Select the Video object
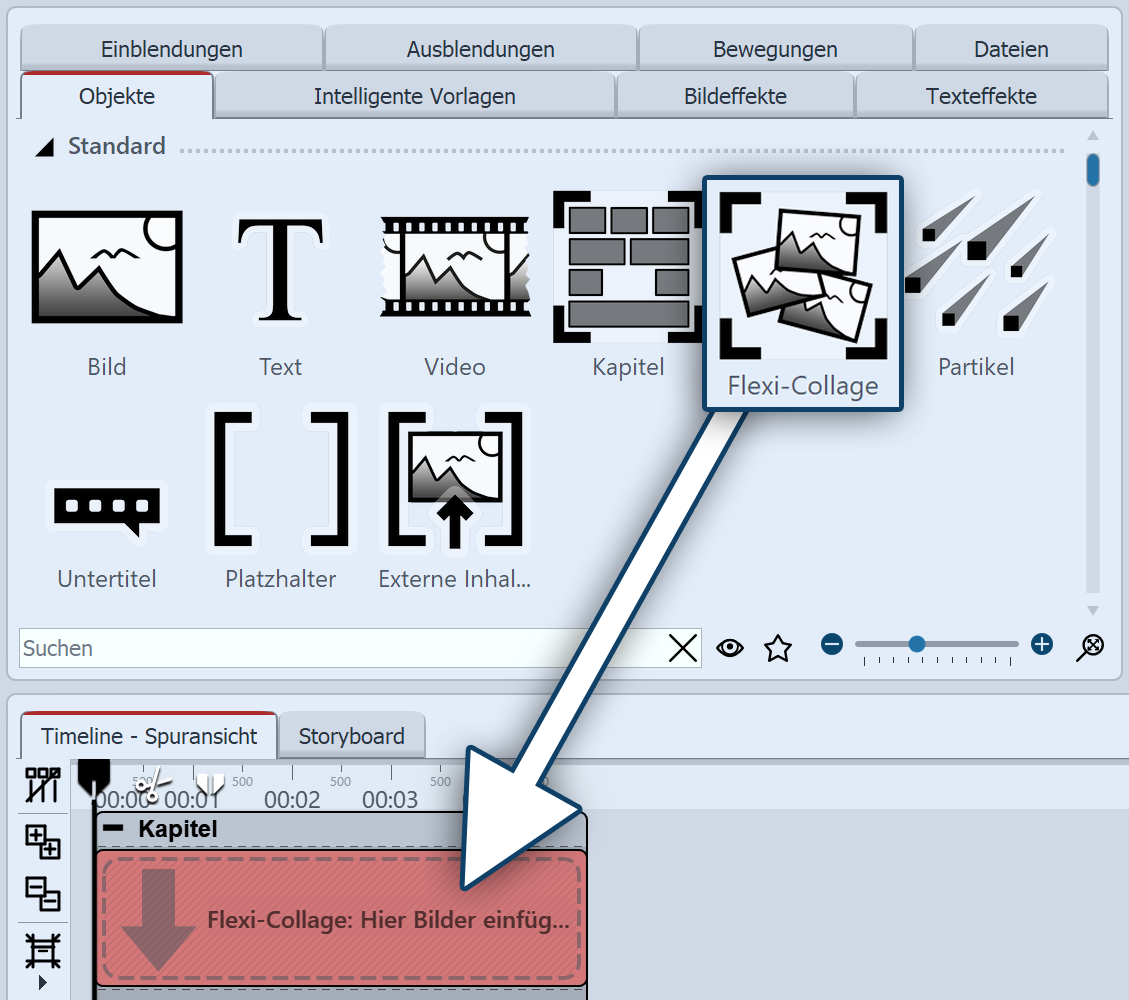The width and height of the screenshot is (1129, 1000). [454, 267]
